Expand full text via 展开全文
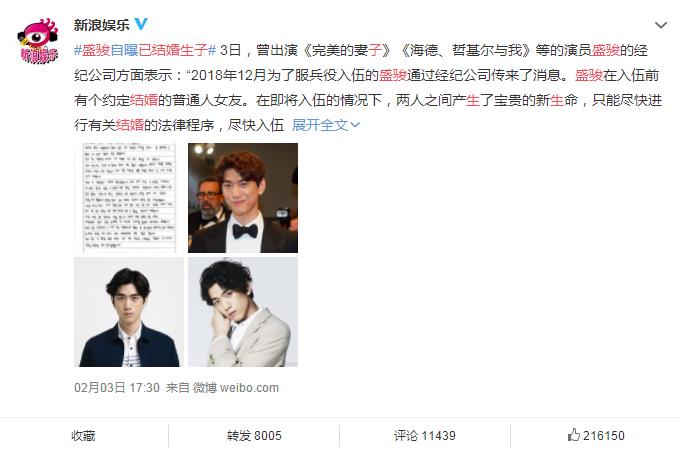The width and height of the screenshot is (679, 456). pyautogui.click(x=320, y=125)
